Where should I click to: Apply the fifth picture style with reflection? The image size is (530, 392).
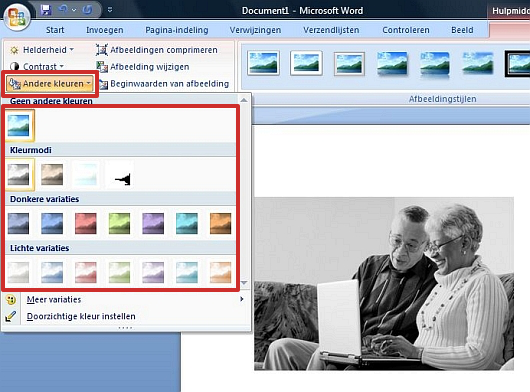pyautogui.click(x=435, y=64)
